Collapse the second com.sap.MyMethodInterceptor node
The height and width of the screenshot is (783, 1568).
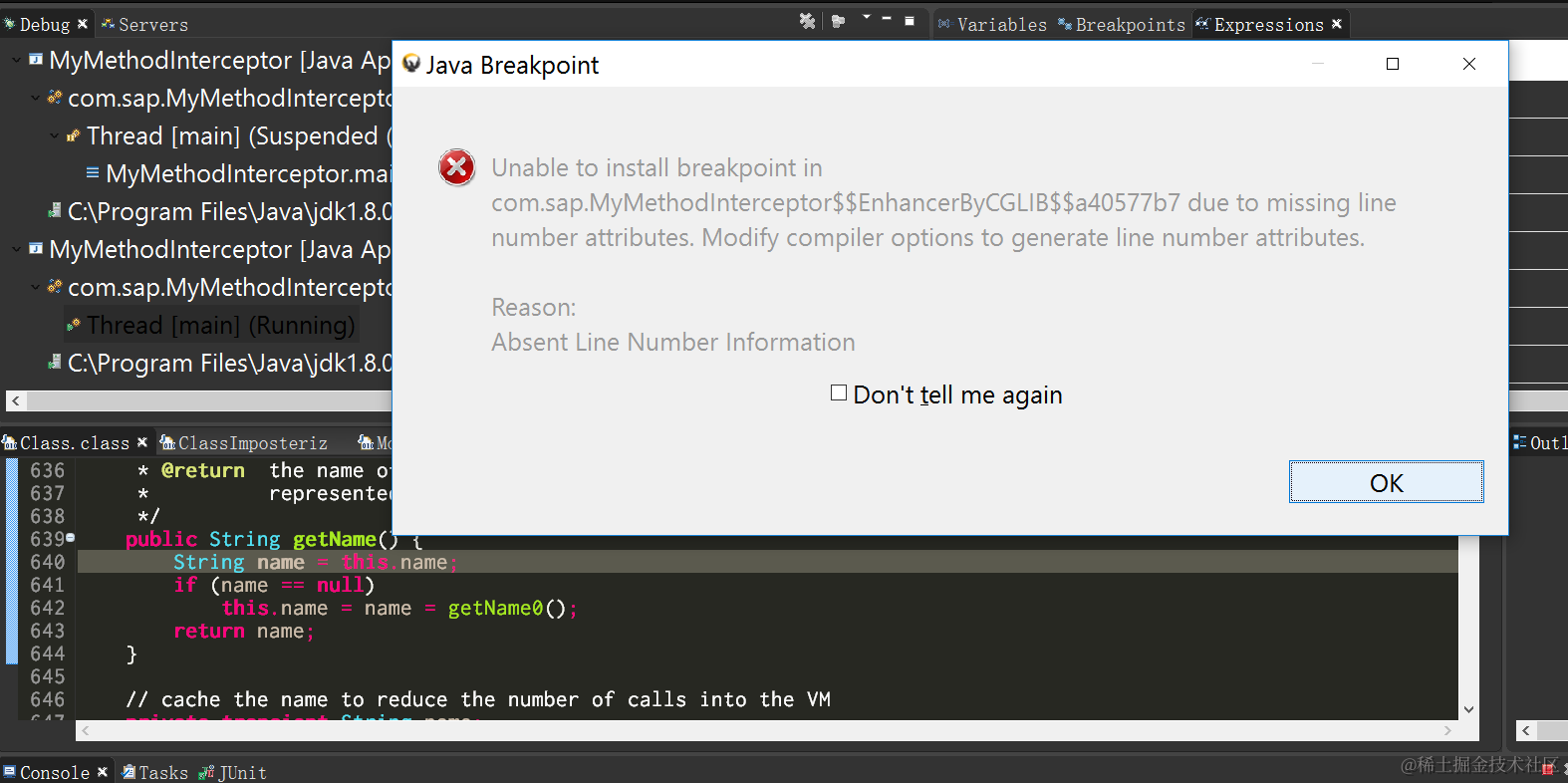coord(35,288)
